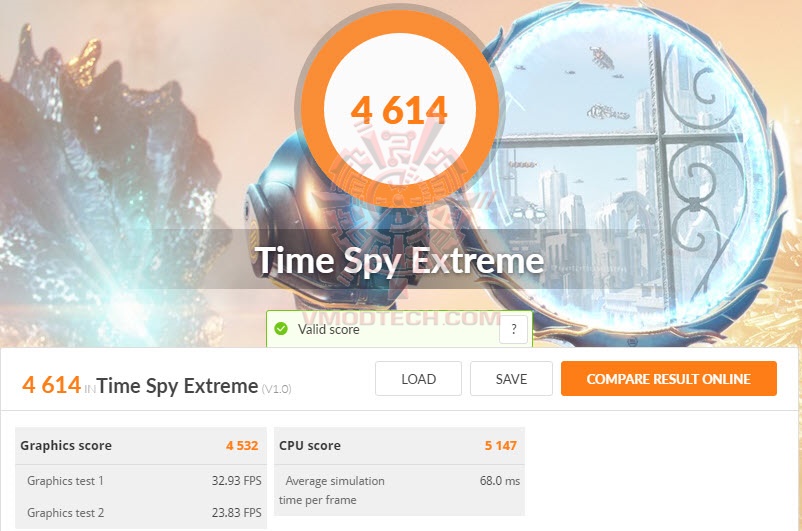The image size is (802, 531).
Task: Select the V1.0 version label
Action: 276,389
